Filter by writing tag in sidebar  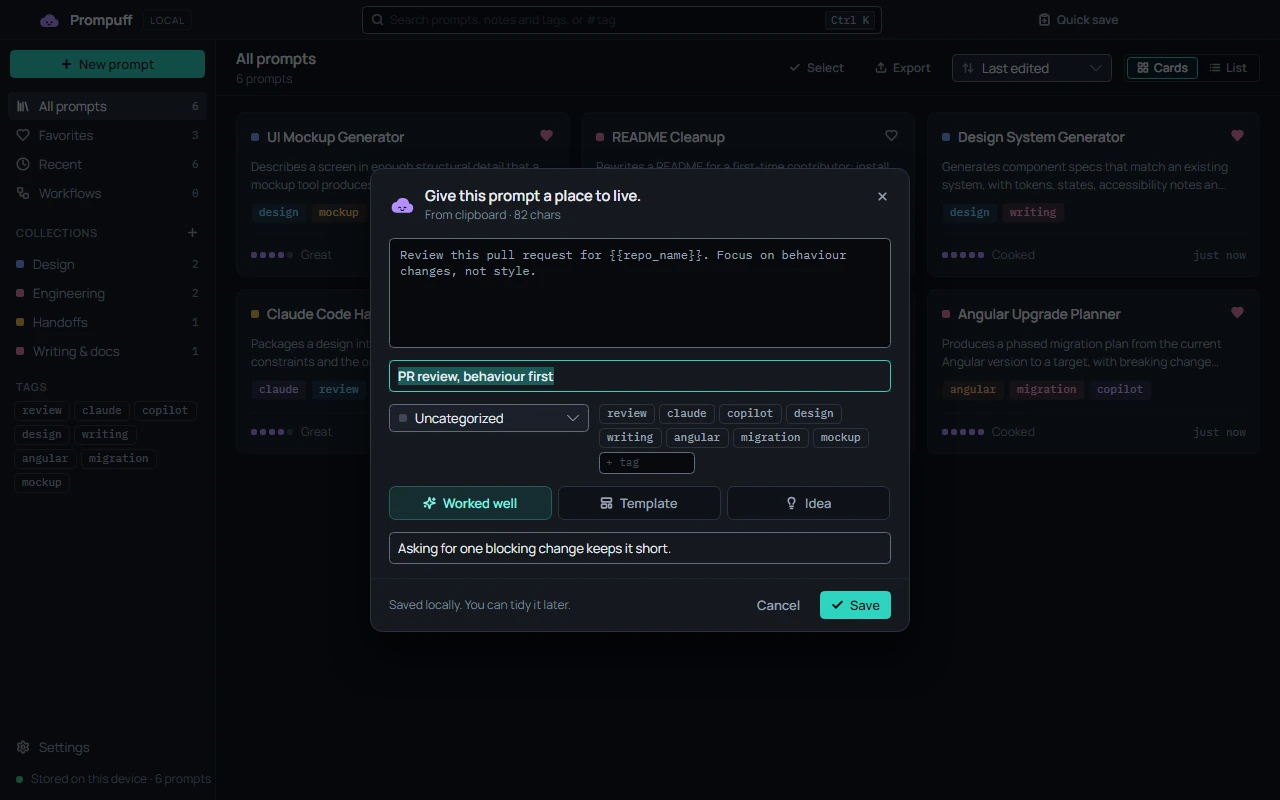click(x=105, y=434)
